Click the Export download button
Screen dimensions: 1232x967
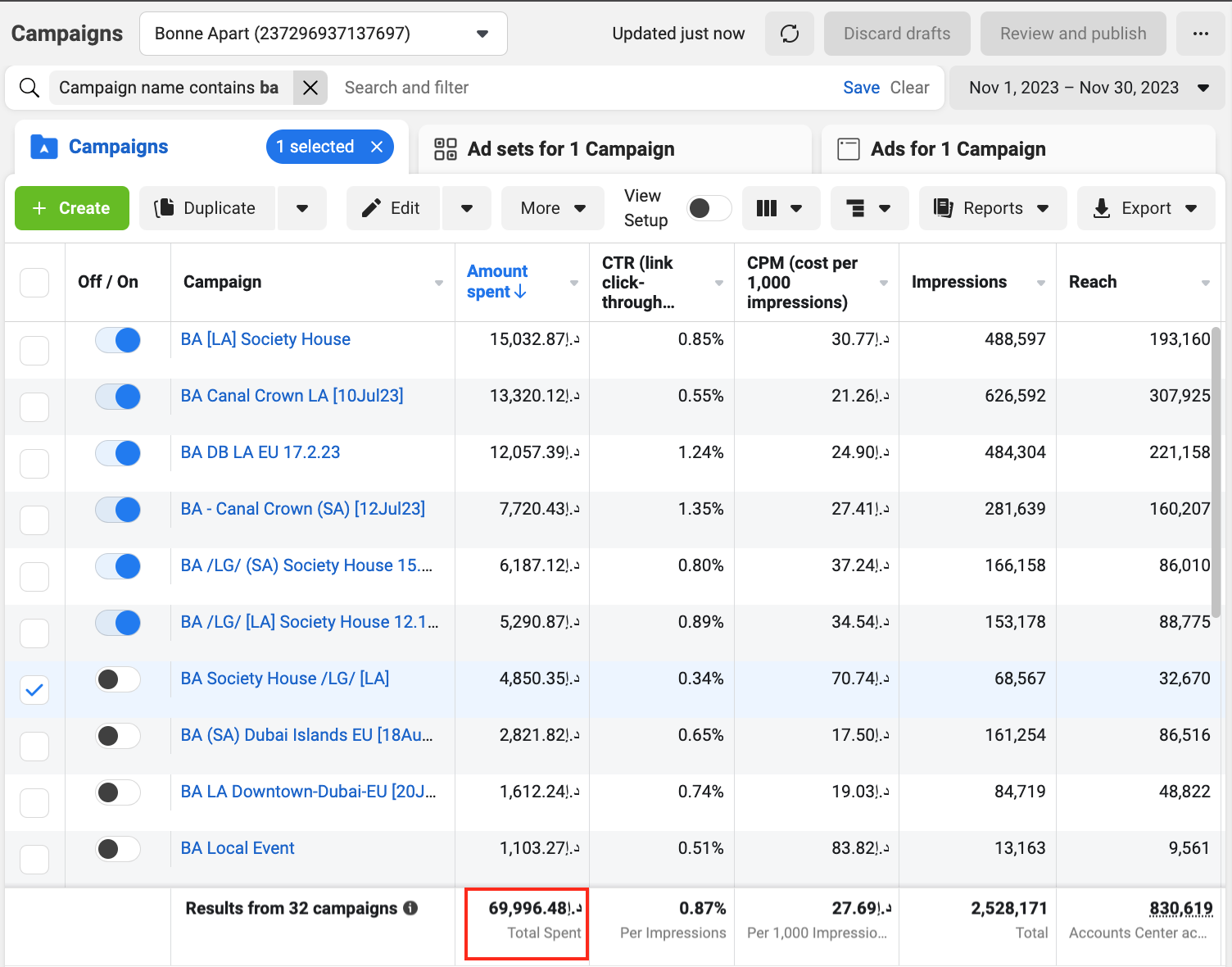1135,208
